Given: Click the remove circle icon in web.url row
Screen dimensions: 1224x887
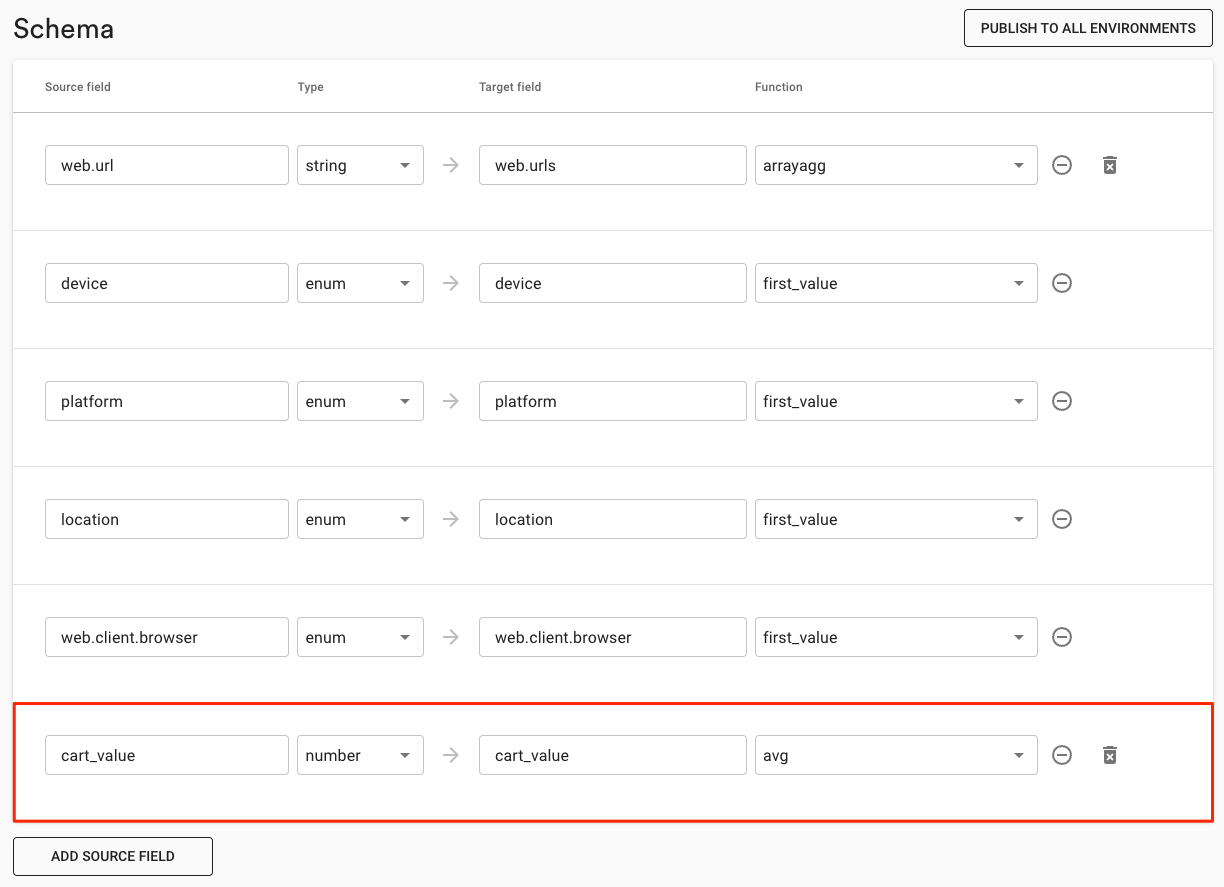Looking at the screenshot, I should point(1062,165).
